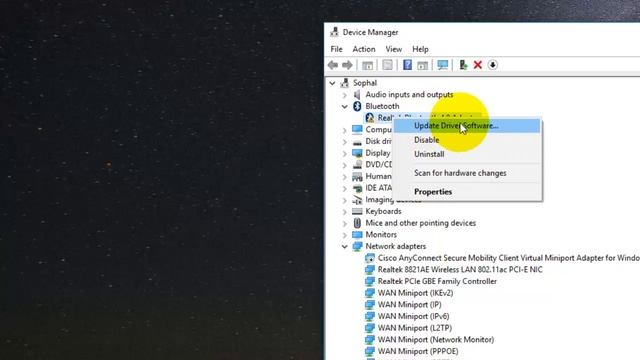Click red X Uninstall toolbar icon
This screenshot has width=640, height=360.
(x=478, y=65)
